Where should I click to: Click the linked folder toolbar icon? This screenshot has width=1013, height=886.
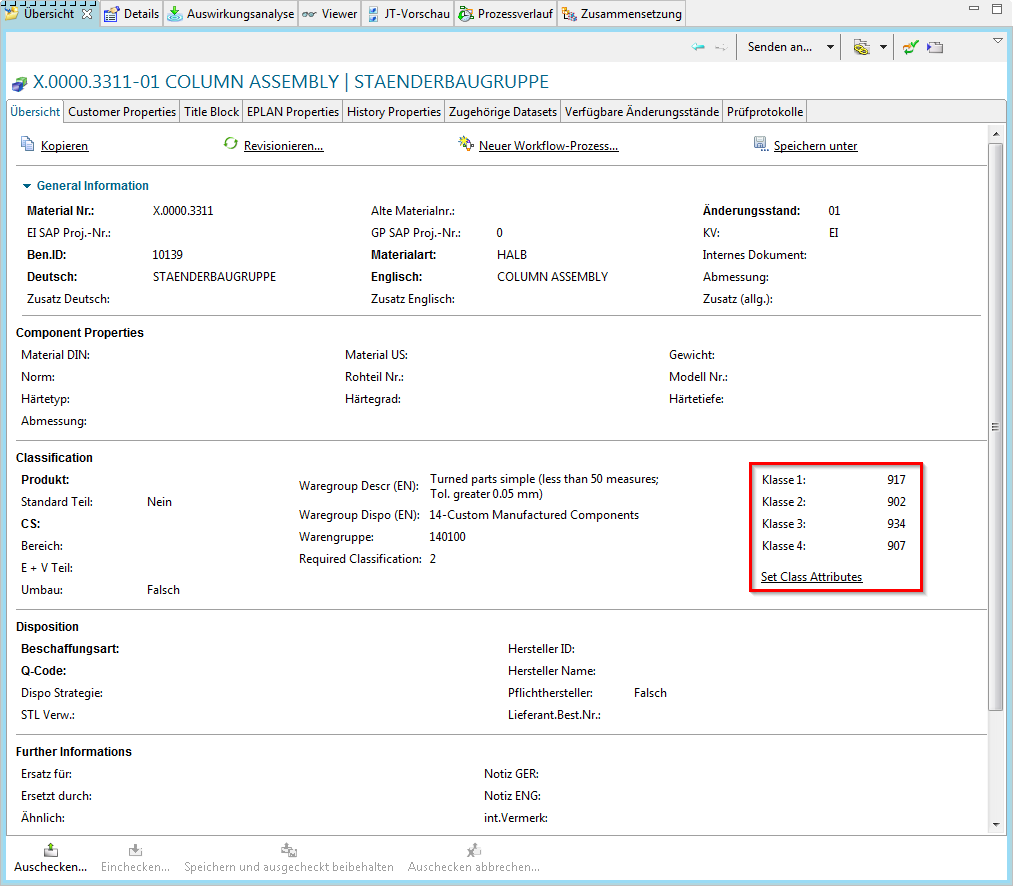coord(860,48)
